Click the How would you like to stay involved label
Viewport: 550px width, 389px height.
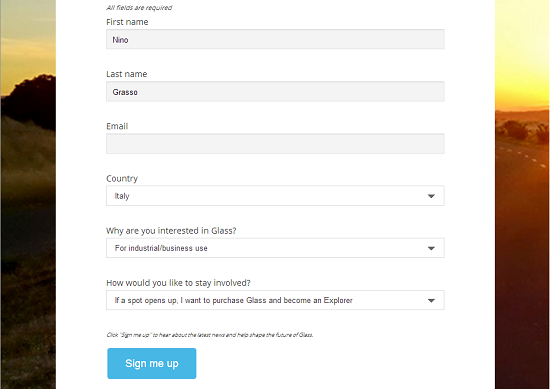pos(178,283)
